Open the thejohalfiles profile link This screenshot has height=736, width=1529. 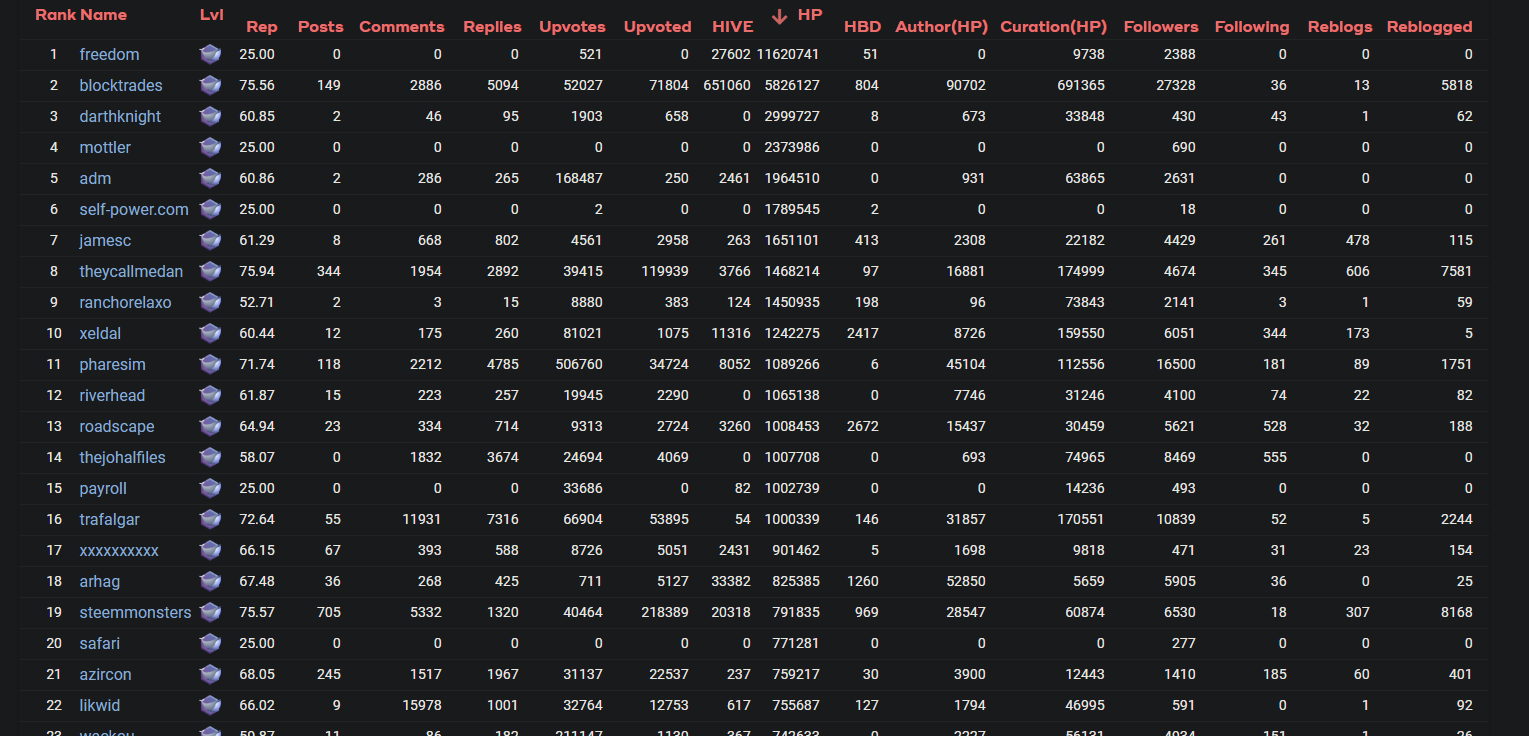pyautogui.click(x=122, y=457)
